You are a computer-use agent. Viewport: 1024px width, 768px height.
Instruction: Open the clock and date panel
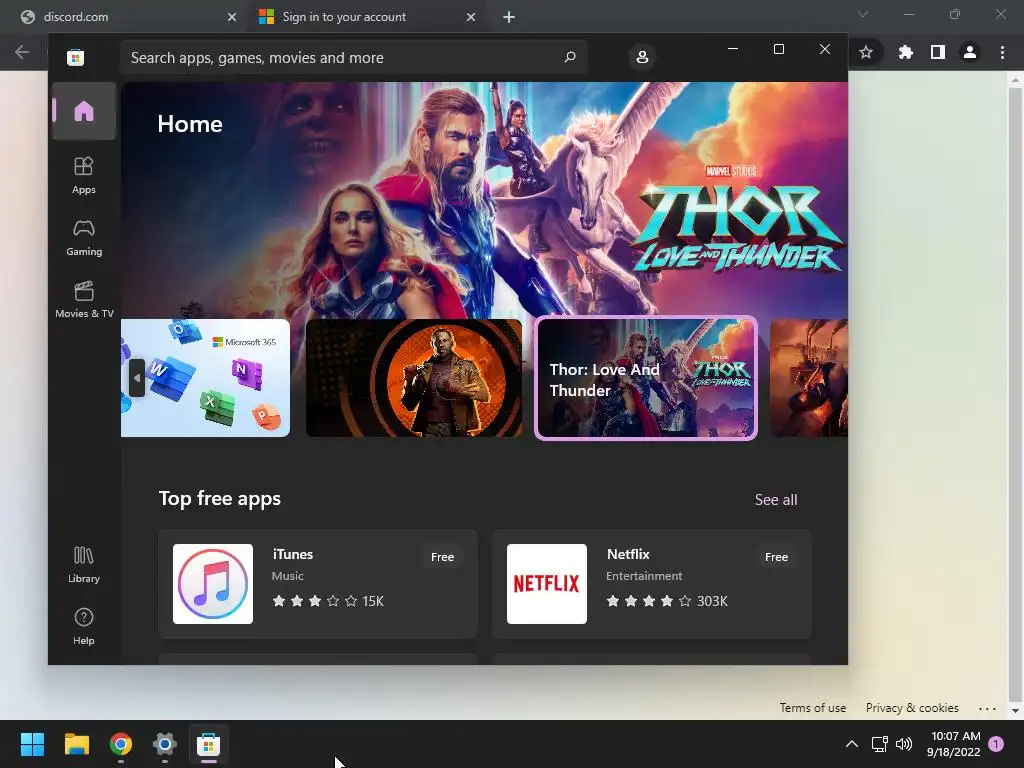pos(954,744)
